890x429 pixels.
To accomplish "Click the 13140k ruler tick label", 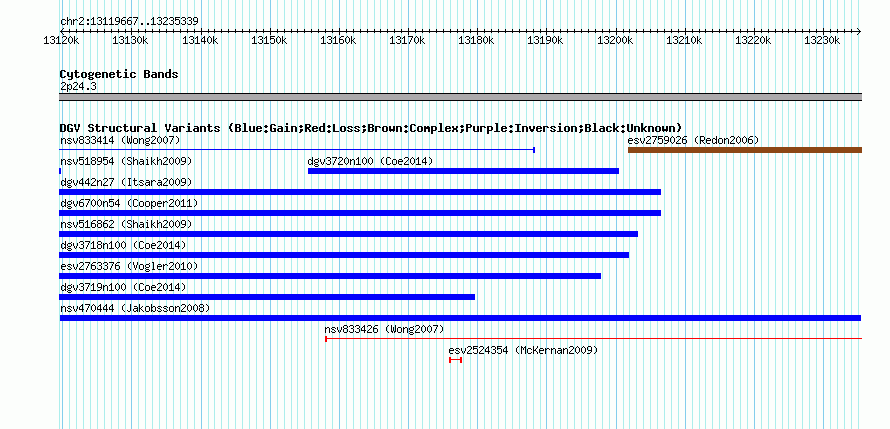I will pyautogui.click(x=200, y=40).
